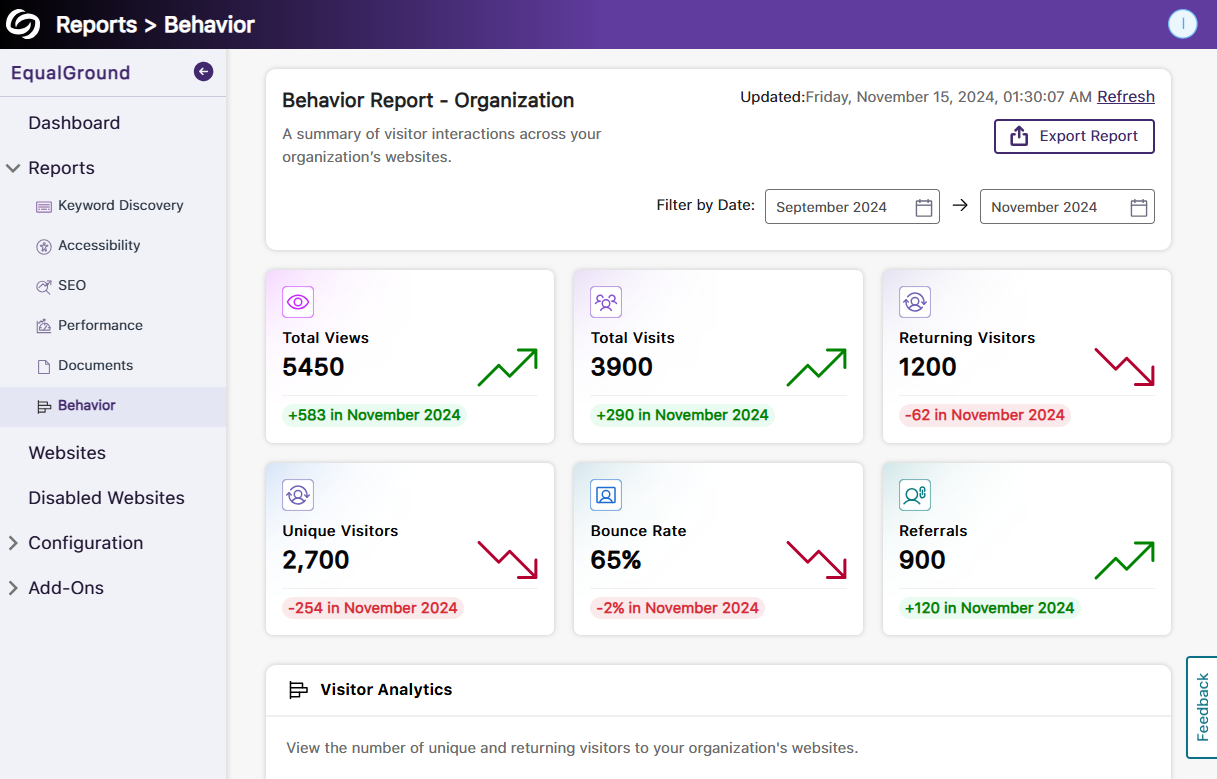Click the Referrals icon

(915, 494)
